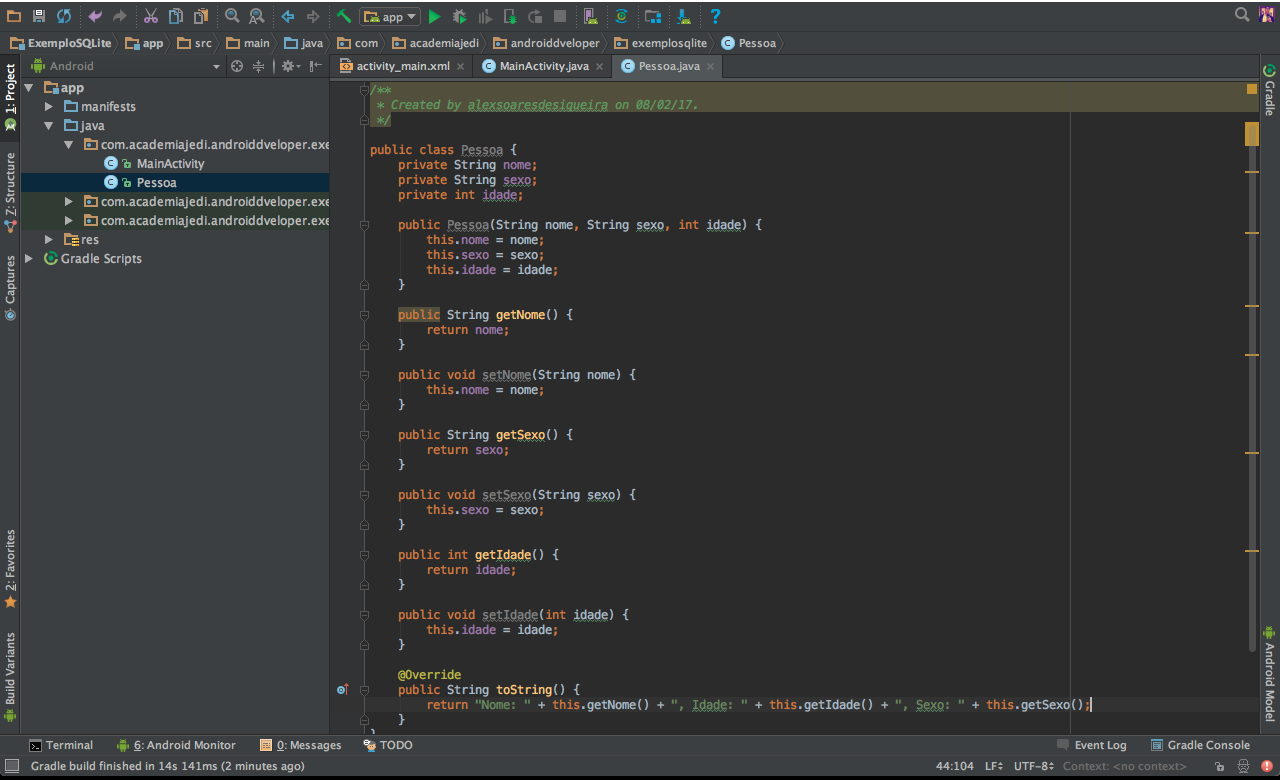Click the Synchronize refresh icon
The image size is (1280, 780).
[64, 16]
